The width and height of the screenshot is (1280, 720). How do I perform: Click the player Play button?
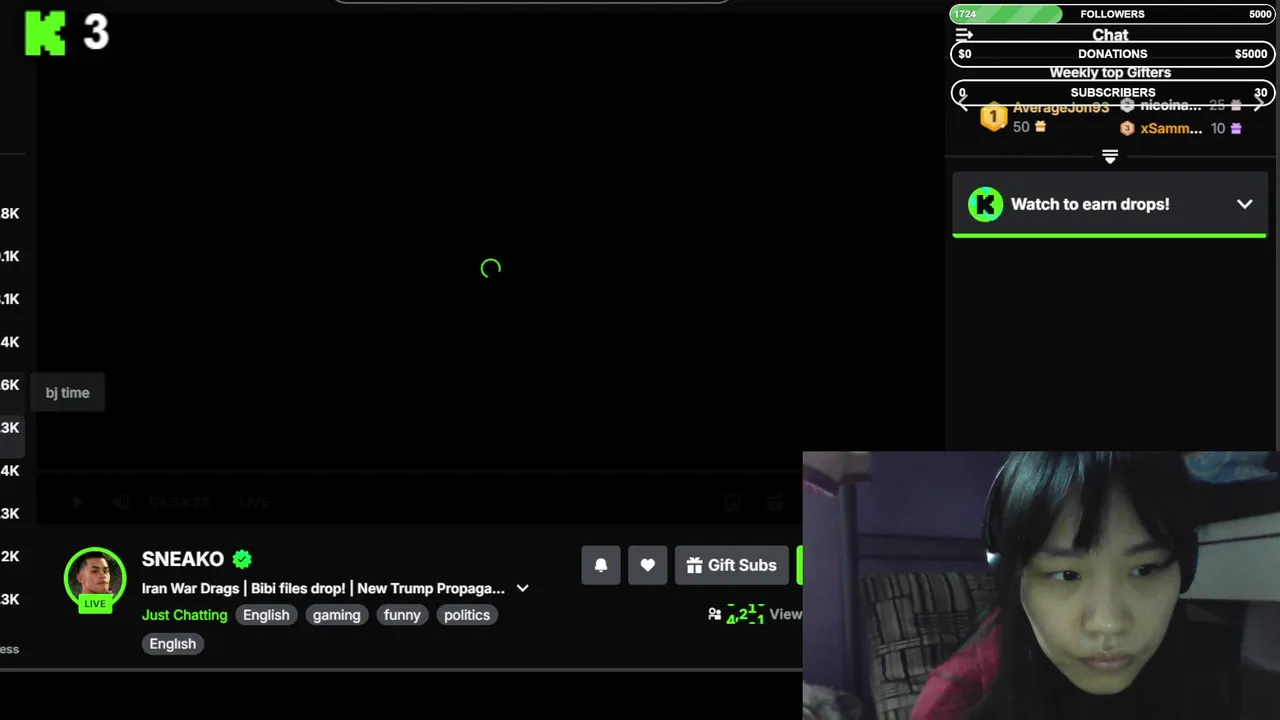(77, 502)
